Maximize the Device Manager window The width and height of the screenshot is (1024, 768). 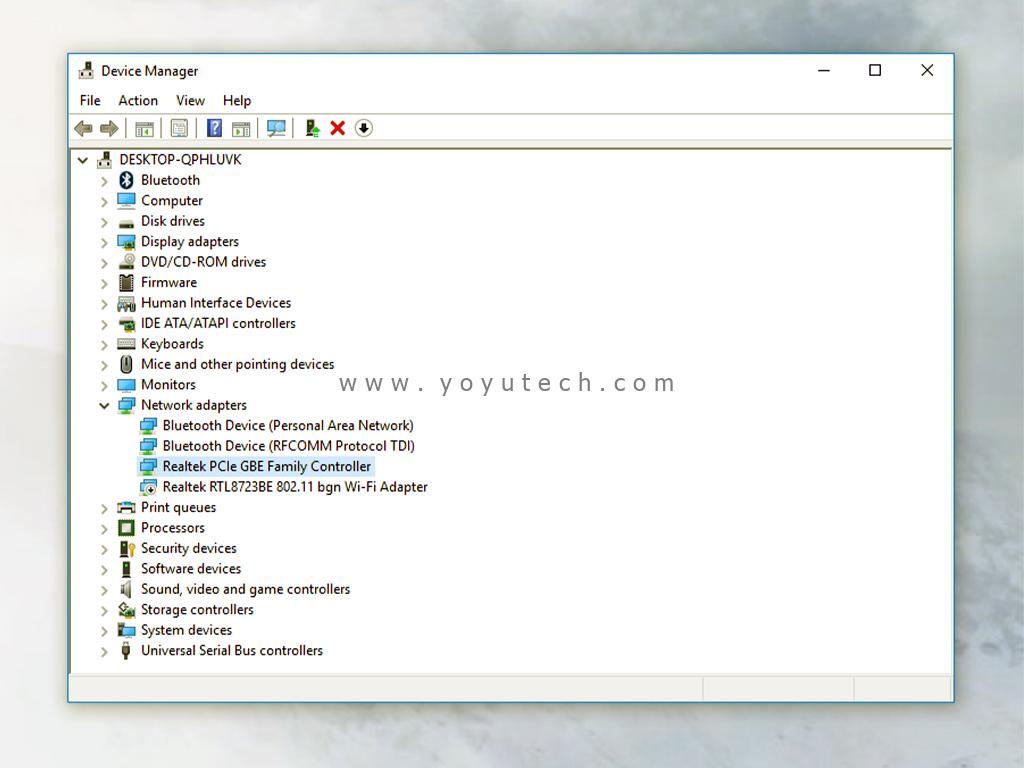click(x=875, y=71)
